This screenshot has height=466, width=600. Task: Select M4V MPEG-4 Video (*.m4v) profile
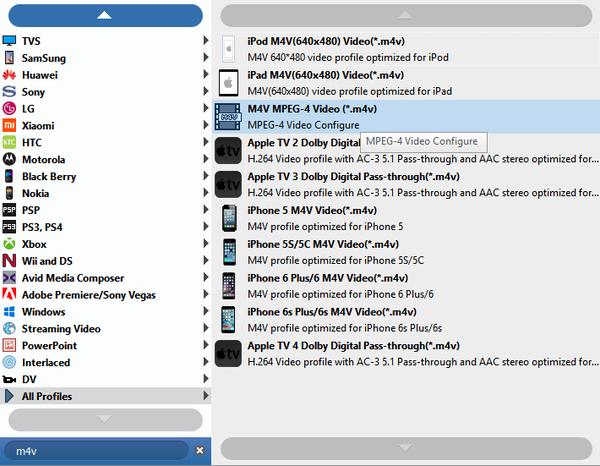coord(406,117)
